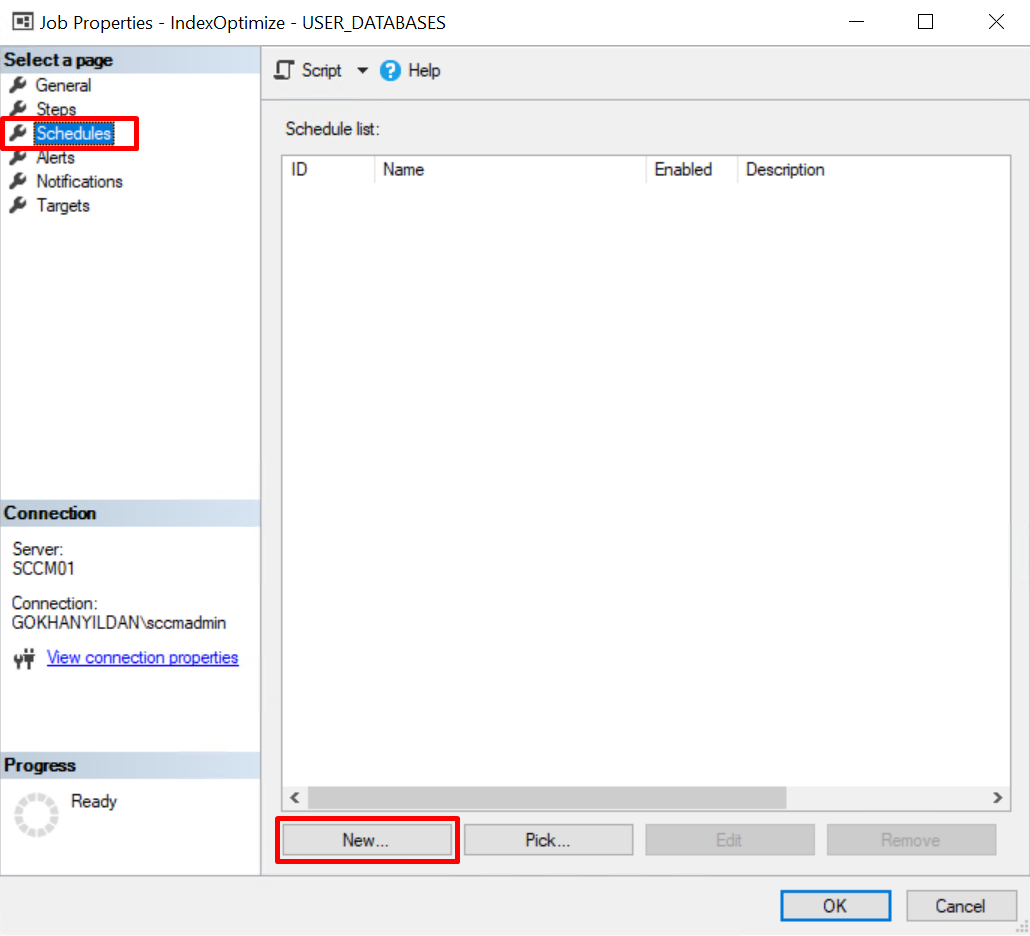Viewport: 1030px width, 936px height.
Task: Close the Job Properties dialog
Action: pyautogui.click(x=996, y=22)
